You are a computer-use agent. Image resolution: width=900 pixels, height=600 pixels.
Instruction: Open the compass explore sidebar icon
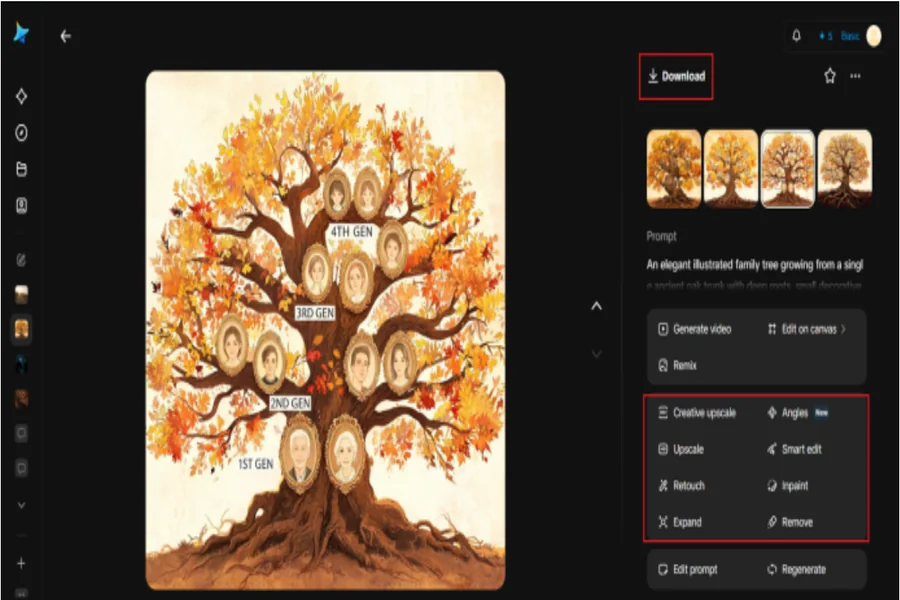pyautogui.click(x=21, y=133)
